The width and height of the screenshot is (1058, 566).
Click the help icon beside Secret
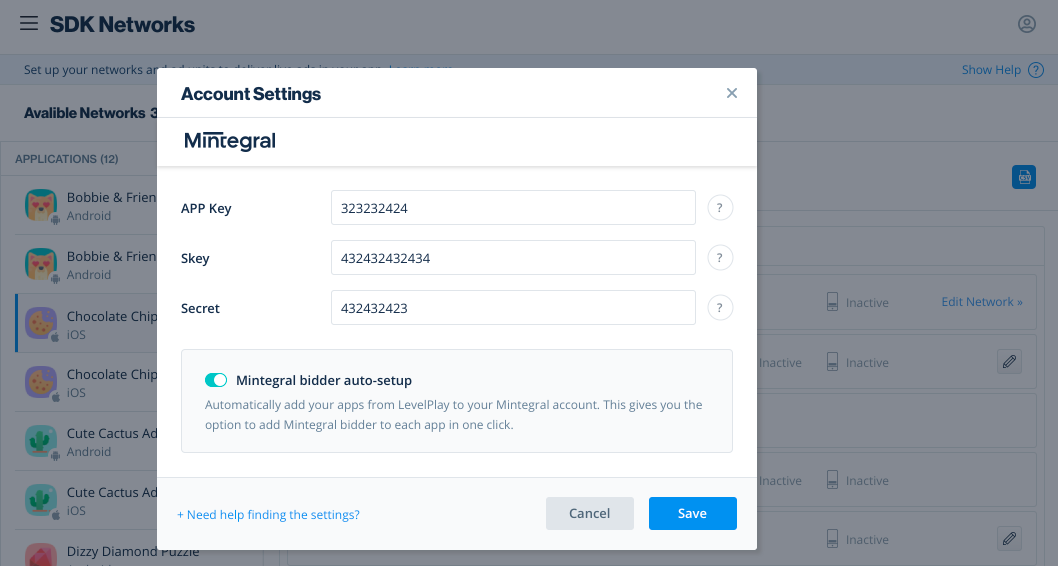pos(720,308)
